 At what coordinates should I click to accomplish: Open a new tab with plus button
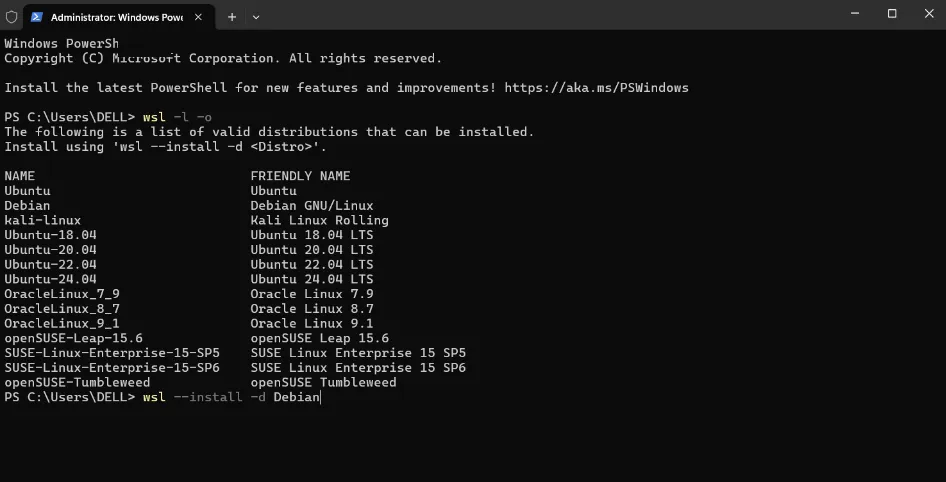[x=232, y=17]
